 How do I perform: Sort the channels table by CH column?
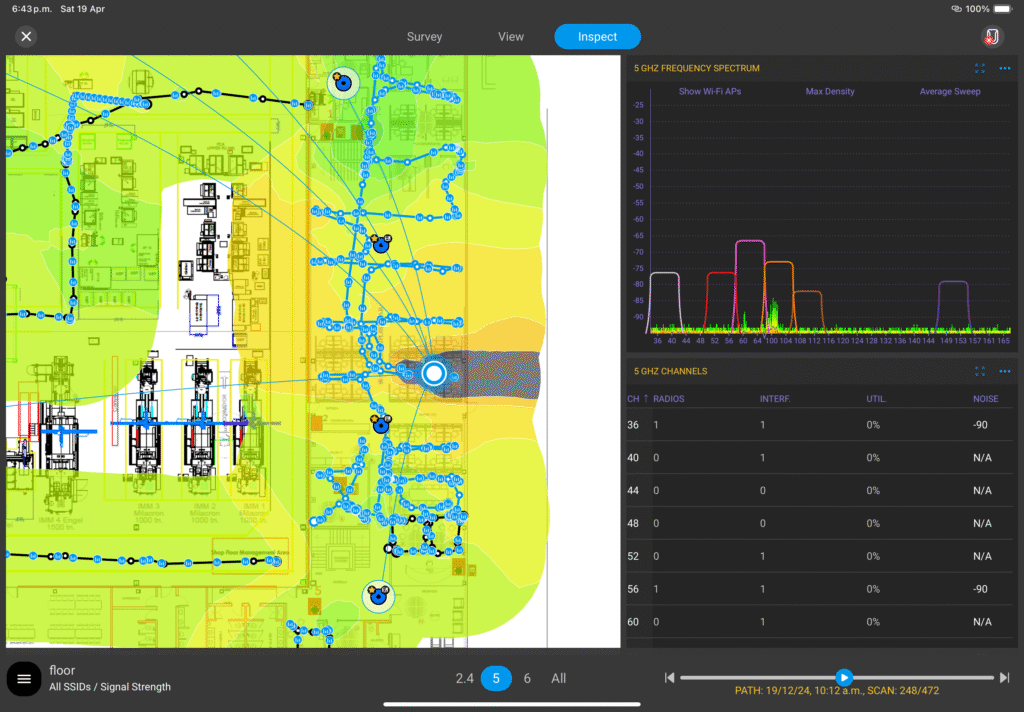[635, 399]
